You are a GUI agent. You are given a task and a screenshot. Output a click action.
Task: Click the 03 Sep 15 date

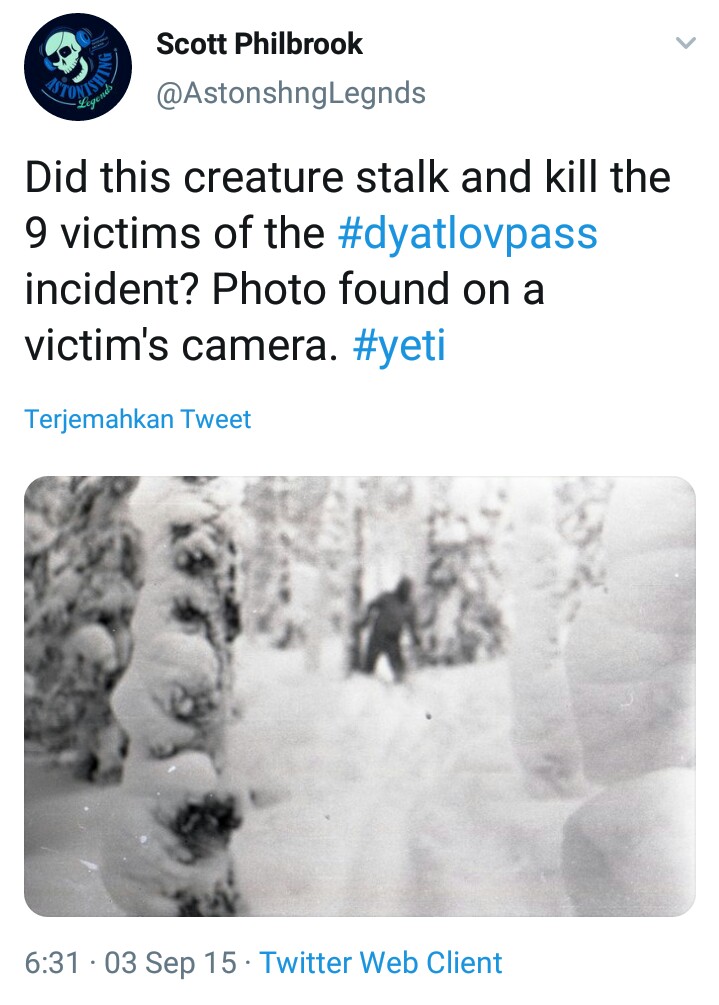171,963
